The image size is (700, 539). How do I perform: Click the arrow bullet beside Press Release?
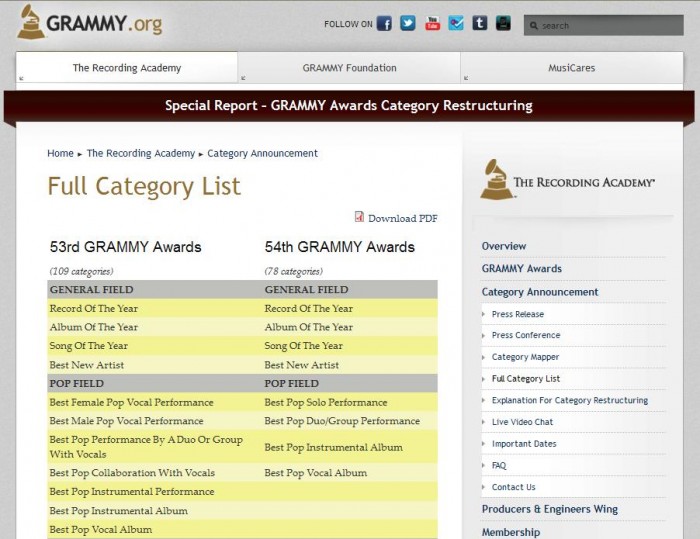(483, 314)
